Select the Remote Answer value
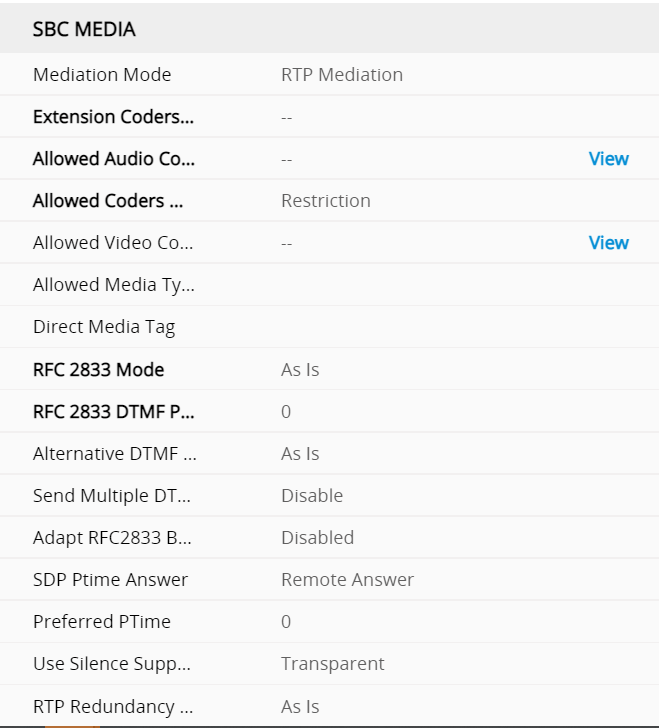The image size is (659, 728). (x=347, y=580)
